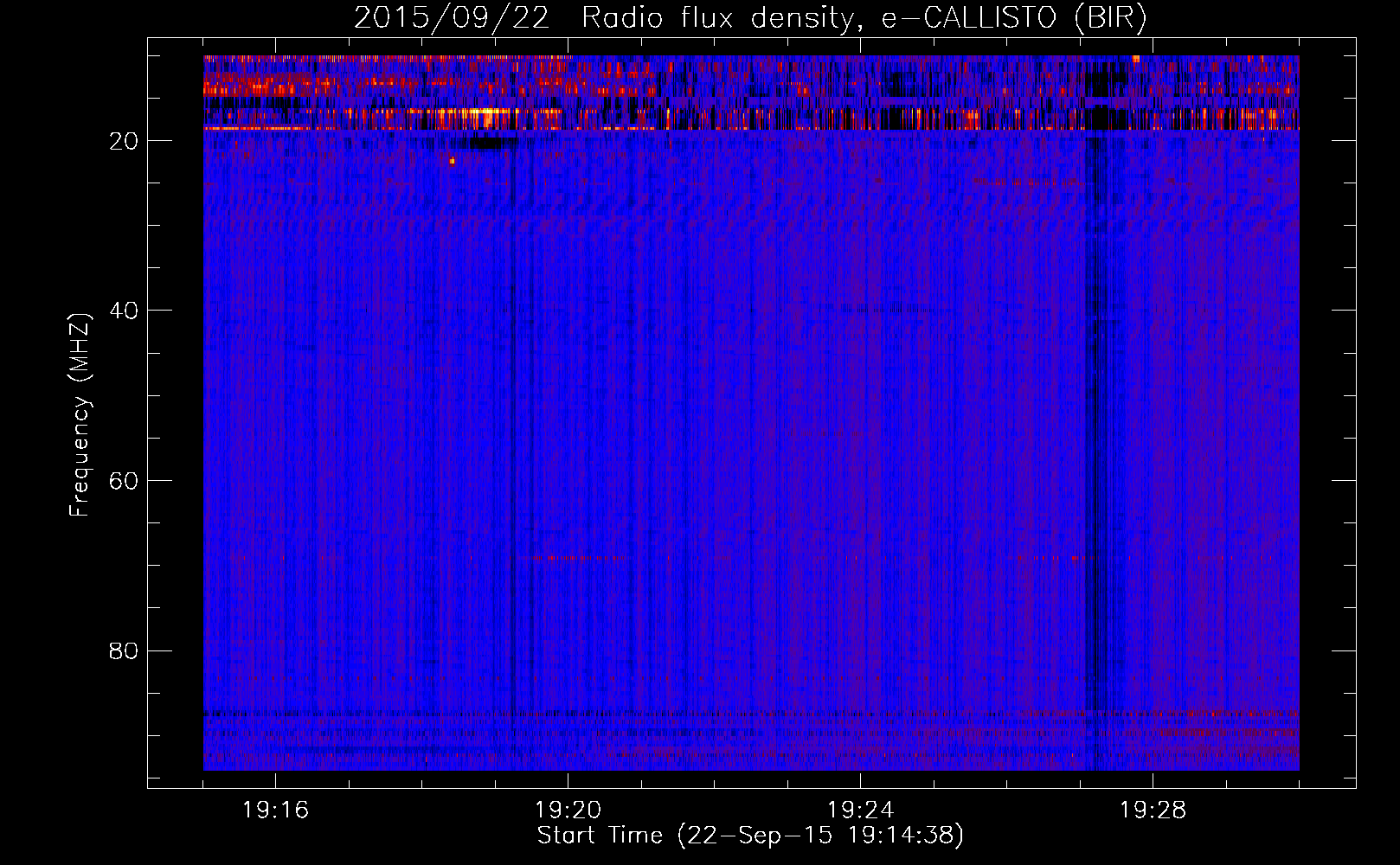Click the red dashed line near 70 MHz
1400x865 pixels.
pos(571,559)
